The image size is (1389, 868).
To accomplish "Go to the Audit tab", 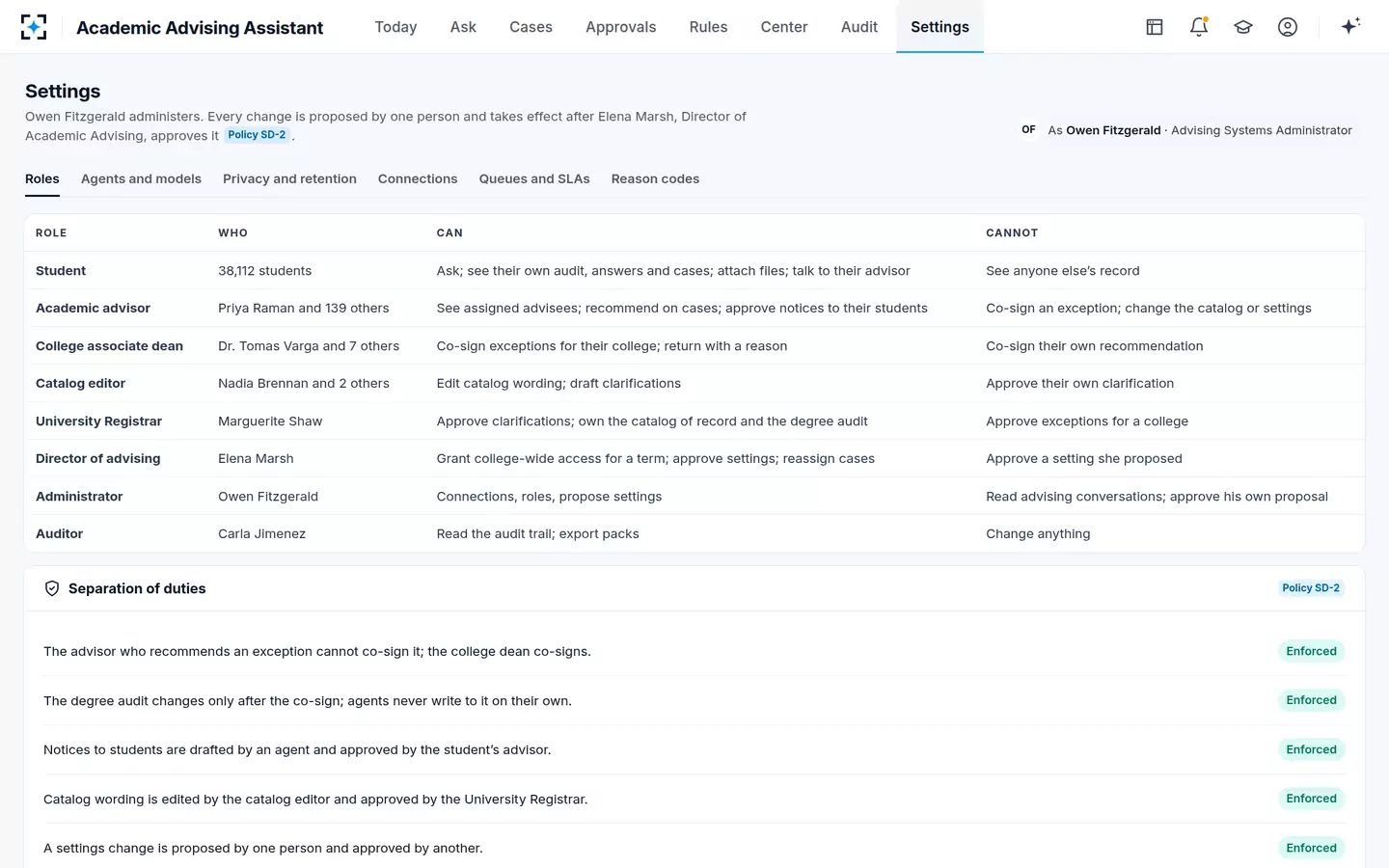I will coord(859,27).
